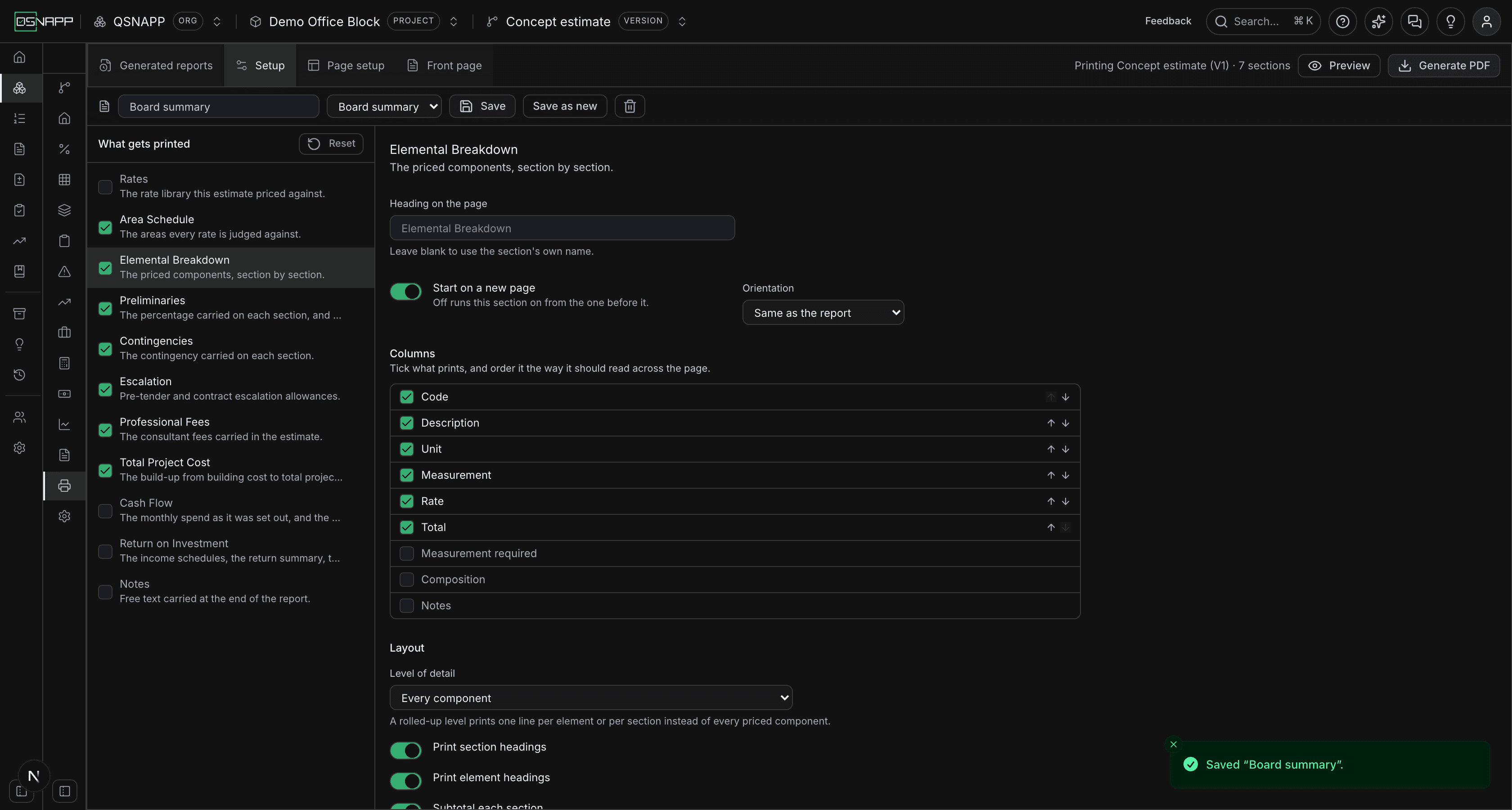Enable the Cash Flow section checkbox

pyautogui.click(x=105, y=511)
